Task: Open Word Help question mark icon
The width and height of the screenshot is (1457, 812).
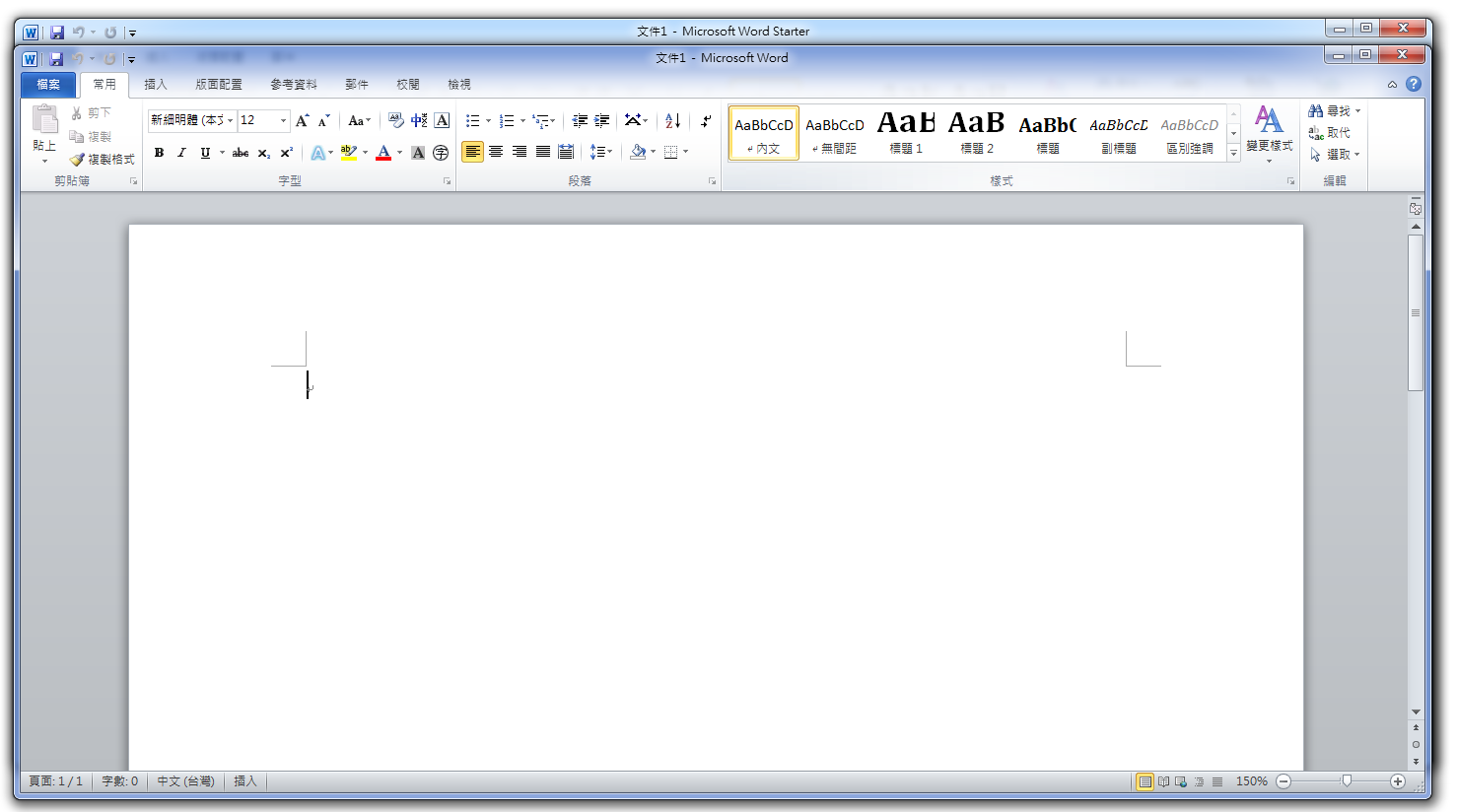Action: (x=1414, y=84)
